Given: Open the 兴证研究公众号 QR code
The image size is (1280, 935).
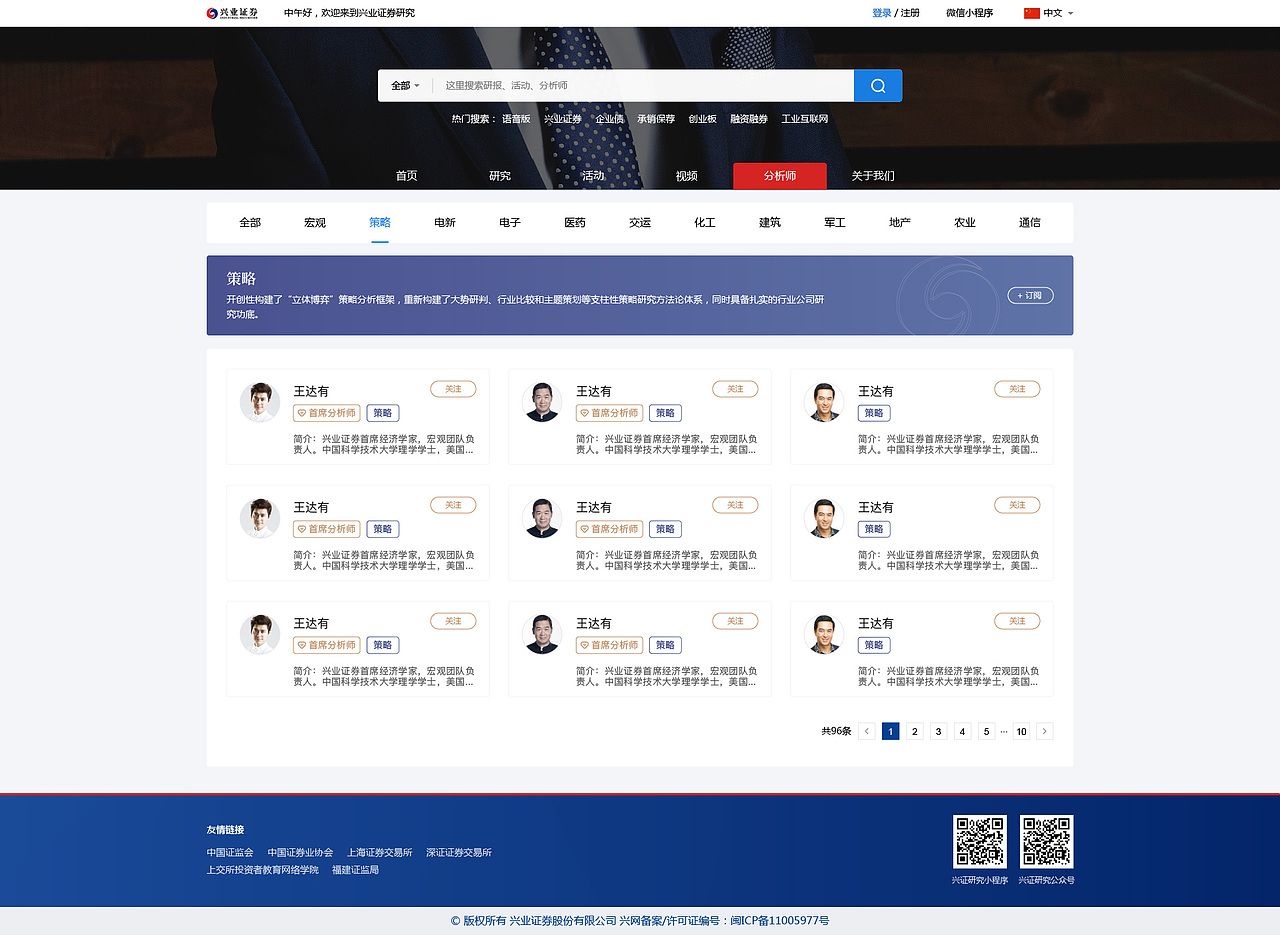Looking at the screenshot, I should pos(1046,841).
